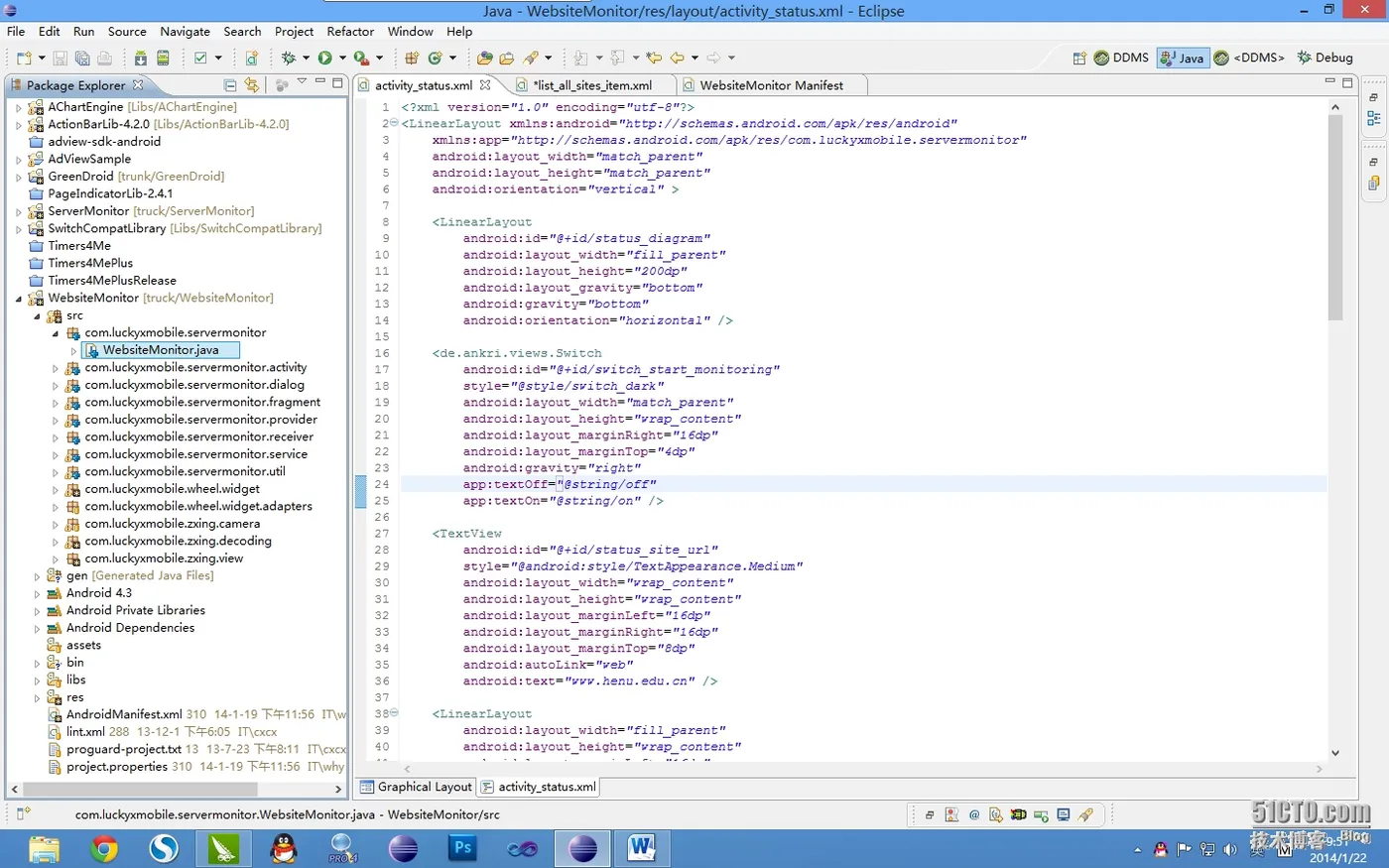This screenshot has width=1389, height=868.
Task: Toggle the Java perspective button
Action: 1182,59
